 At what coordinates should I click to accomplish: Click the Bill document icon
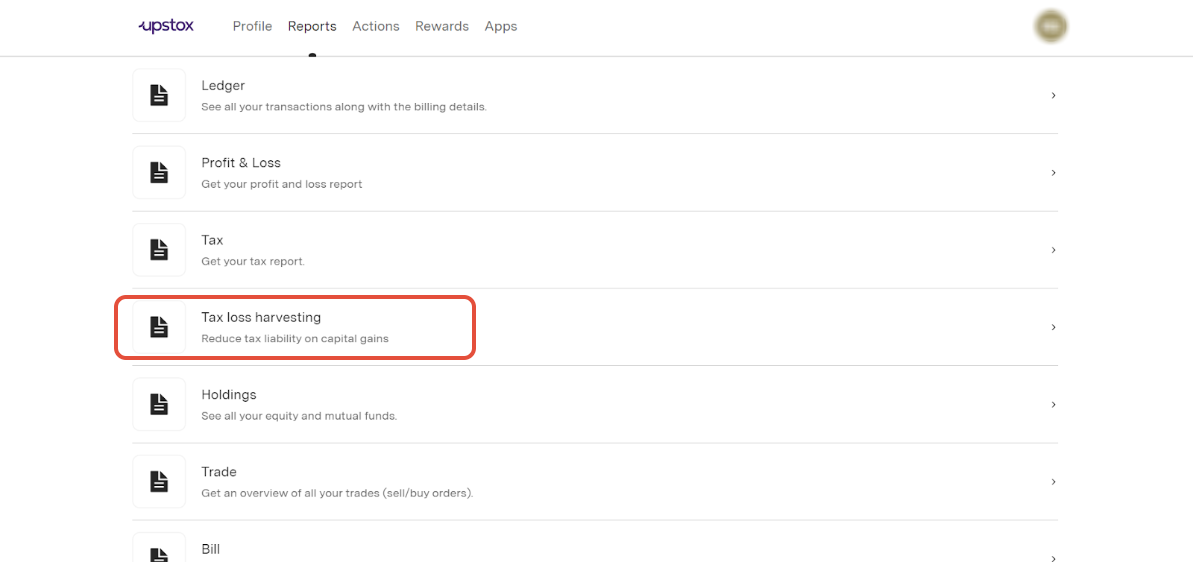[x=159, y=551]
